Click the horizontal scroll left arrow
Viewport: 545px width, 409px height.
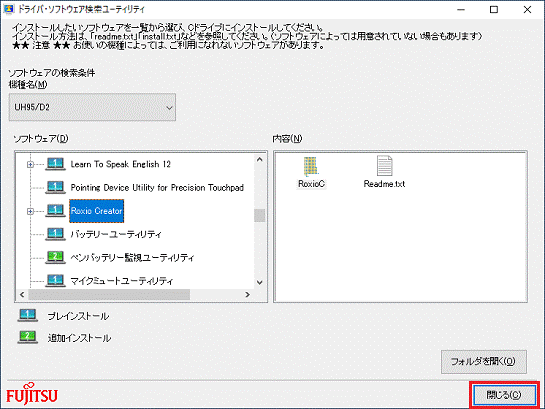tap(22, 295)
